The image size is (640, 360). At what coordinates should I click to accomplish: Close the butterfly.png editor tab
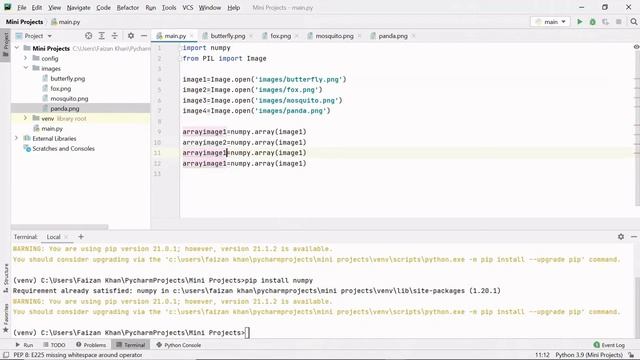coord(251,36)
